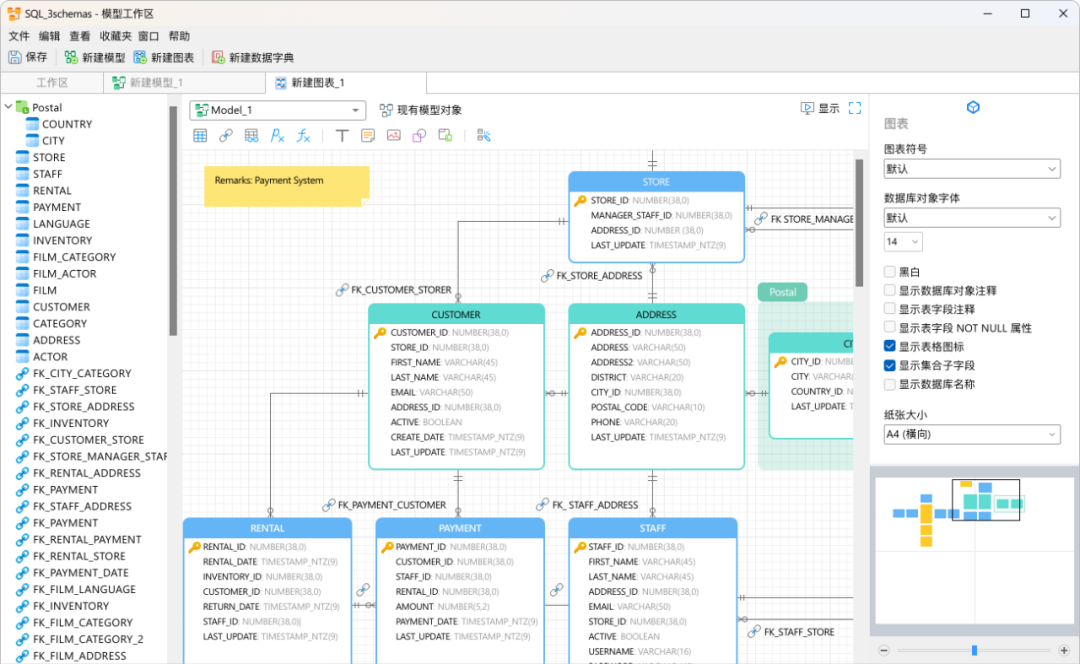Open the Model_1 dropdown
The height and width of the screenshot is (664, 1080).
tap(278, 110)
